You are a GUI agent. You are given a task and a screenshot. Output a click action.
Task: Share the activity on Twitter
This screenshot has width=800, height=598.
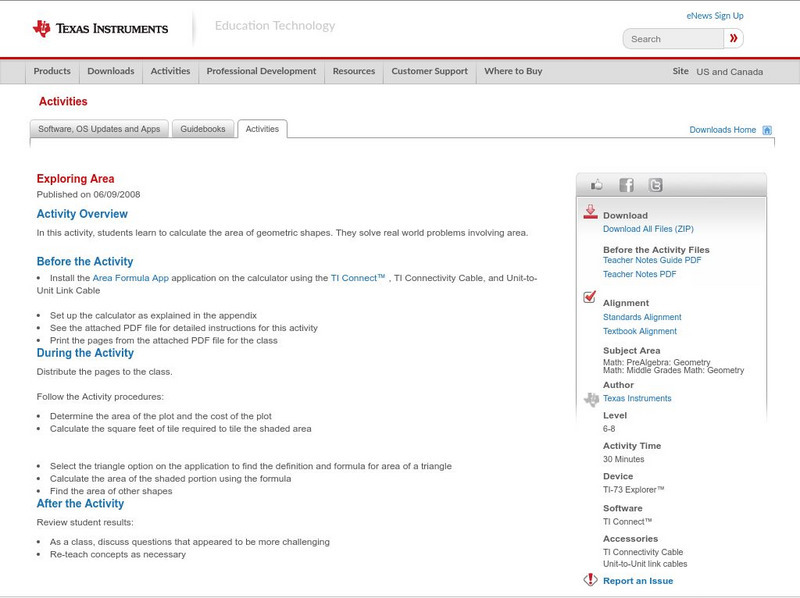tap(655, 185)
